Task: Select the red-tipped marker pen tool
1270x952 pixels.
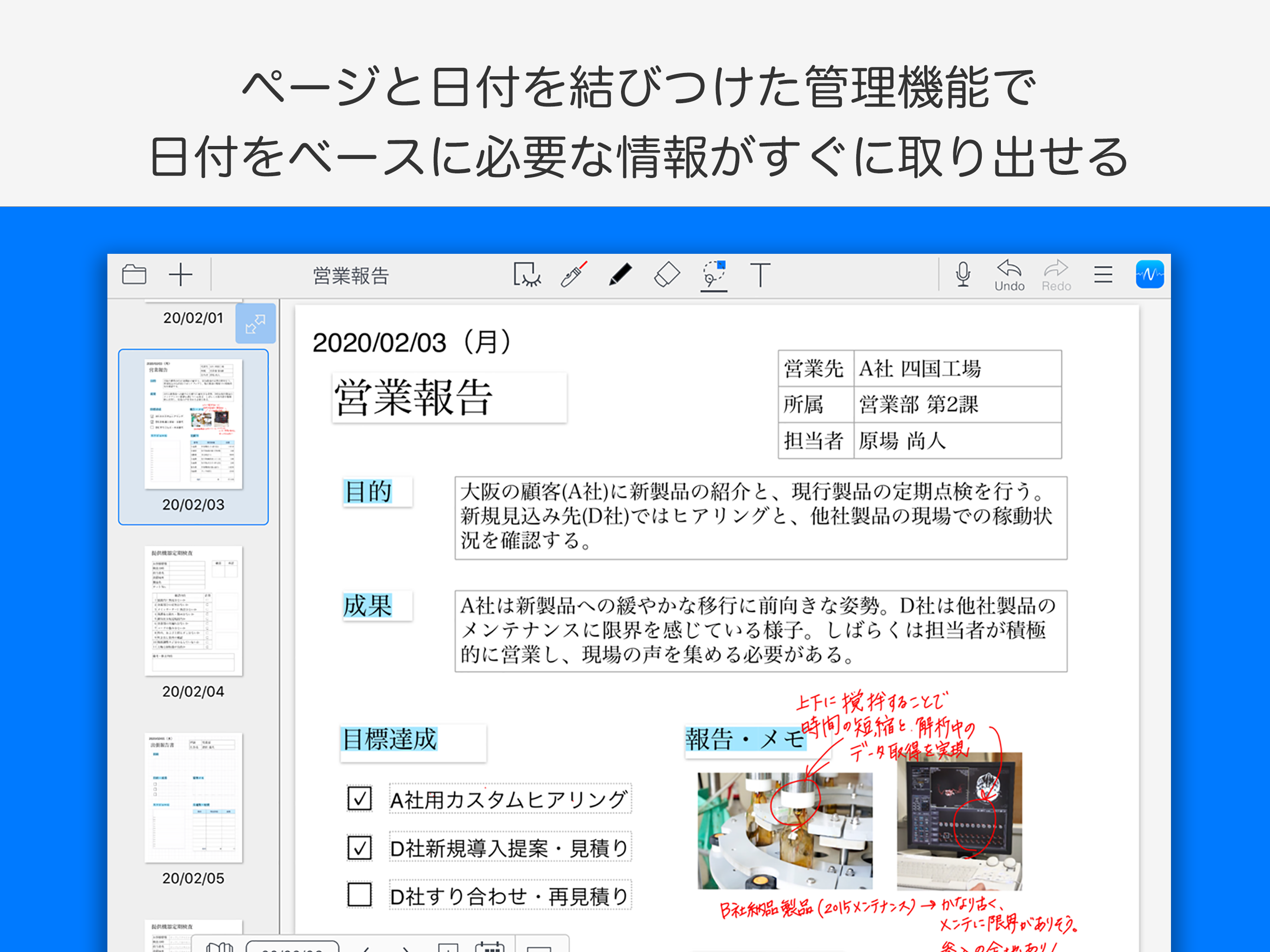Action: click(574, 274)
